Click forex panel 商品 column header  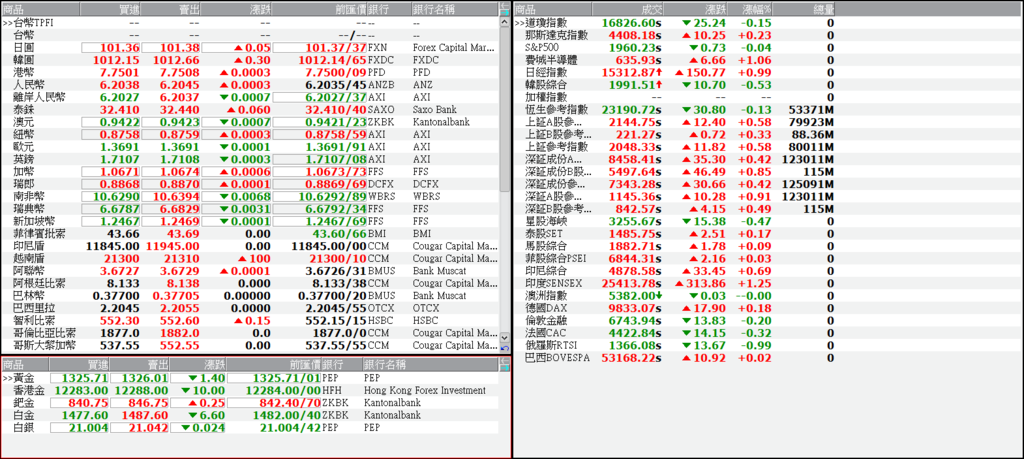pos(40,9)
